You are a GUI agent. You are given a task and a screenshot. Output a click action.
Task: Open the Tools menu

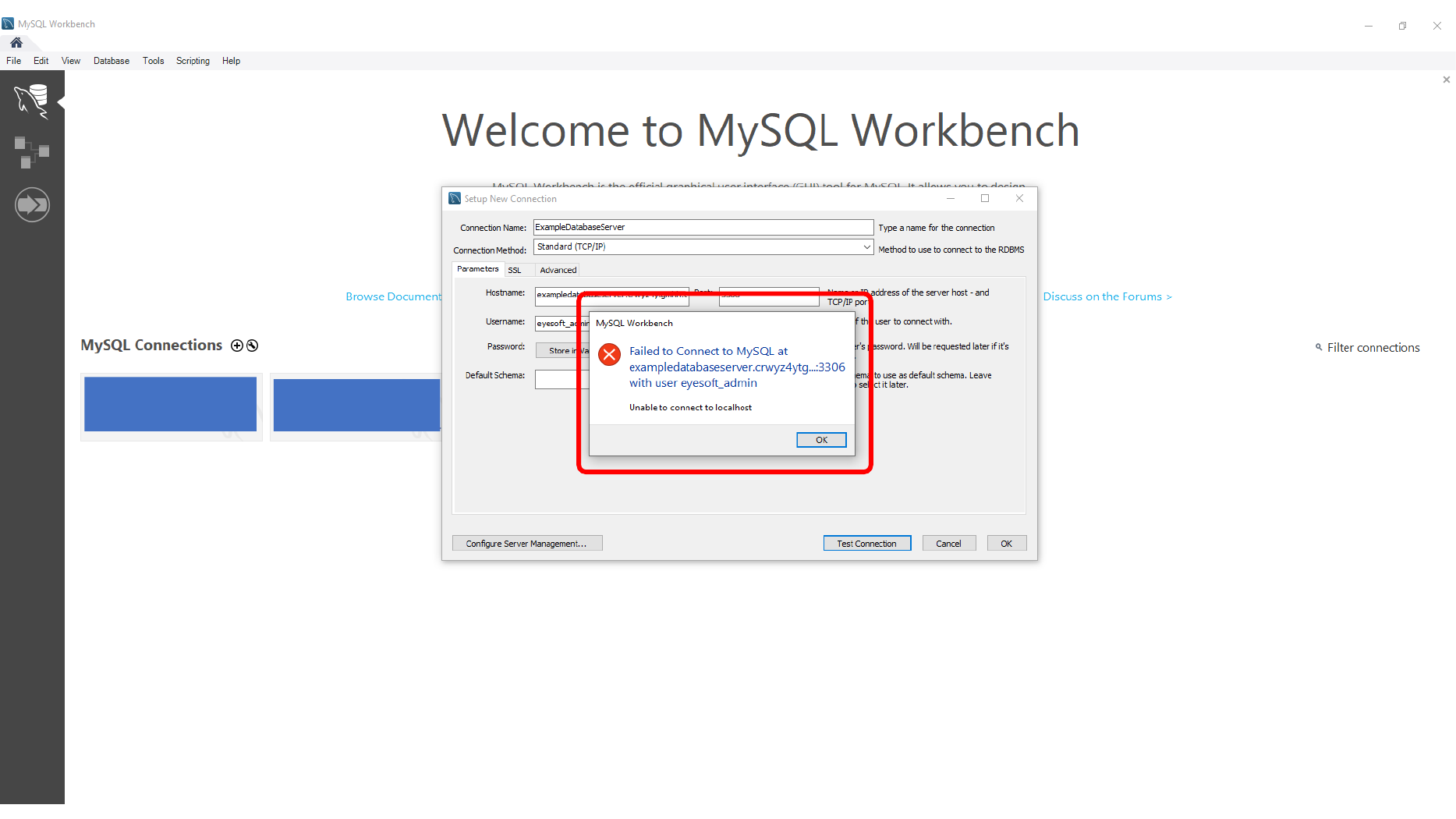154,61
